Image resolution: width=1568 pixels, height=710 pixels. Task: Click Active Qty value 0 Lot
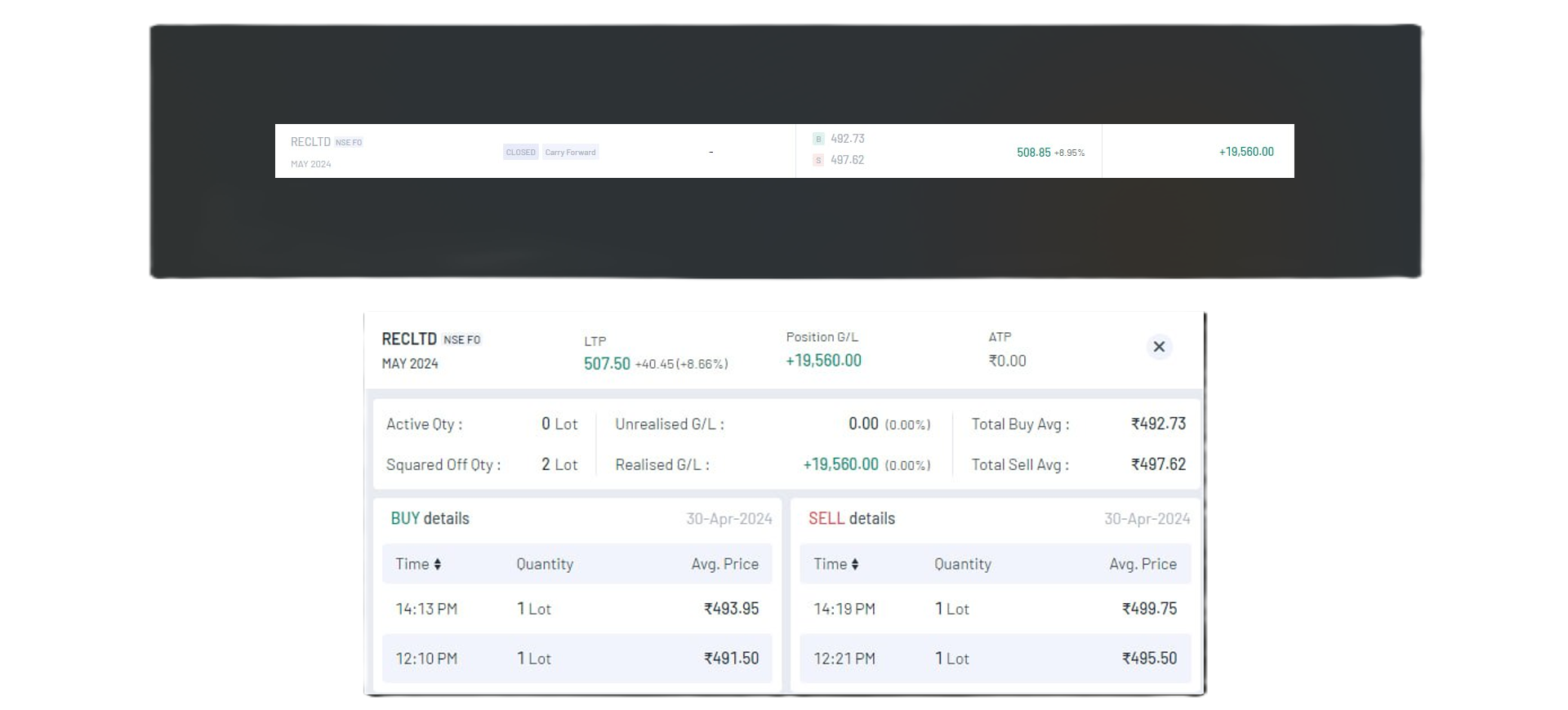pos(559,424)
